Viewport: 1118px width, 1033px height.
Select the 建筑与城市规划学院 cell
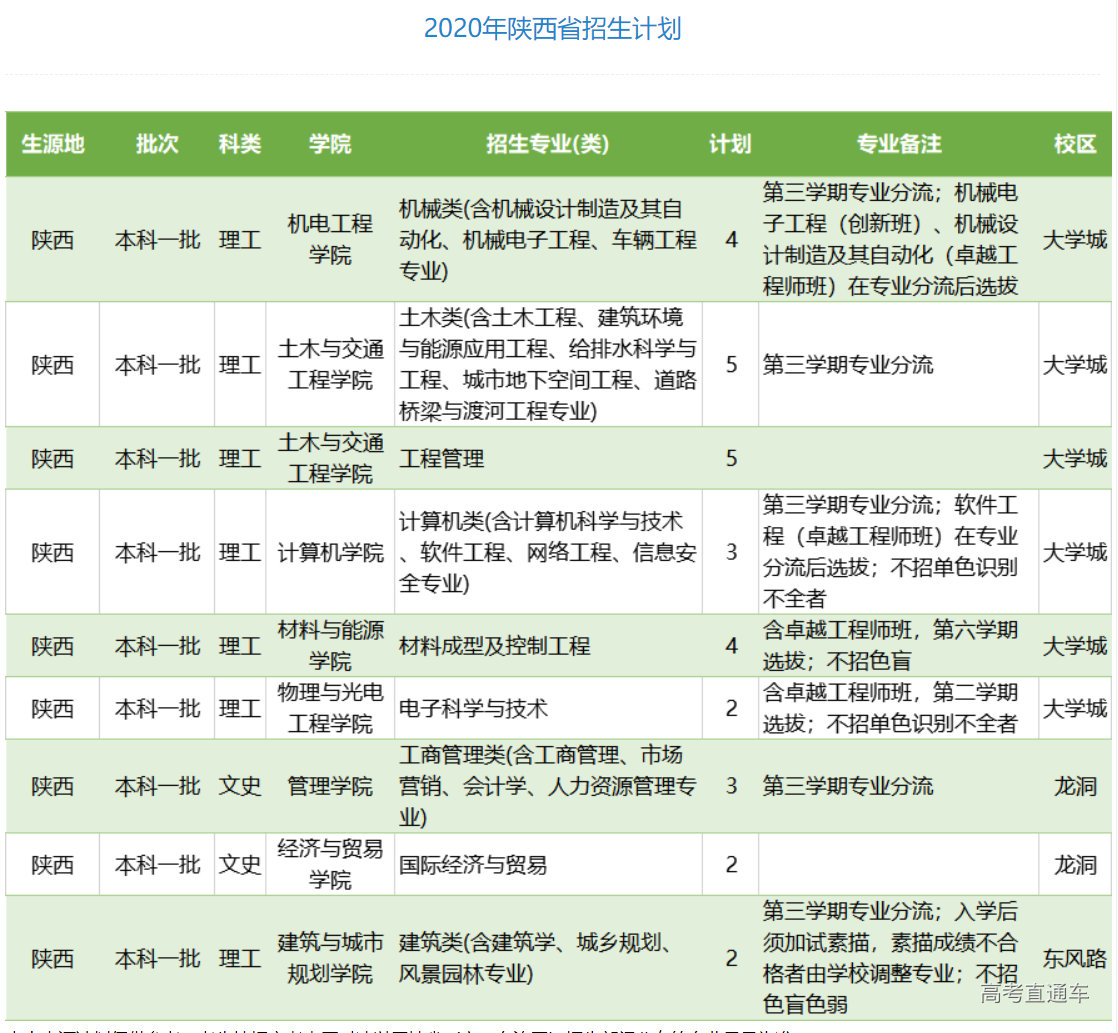(330, 958)
